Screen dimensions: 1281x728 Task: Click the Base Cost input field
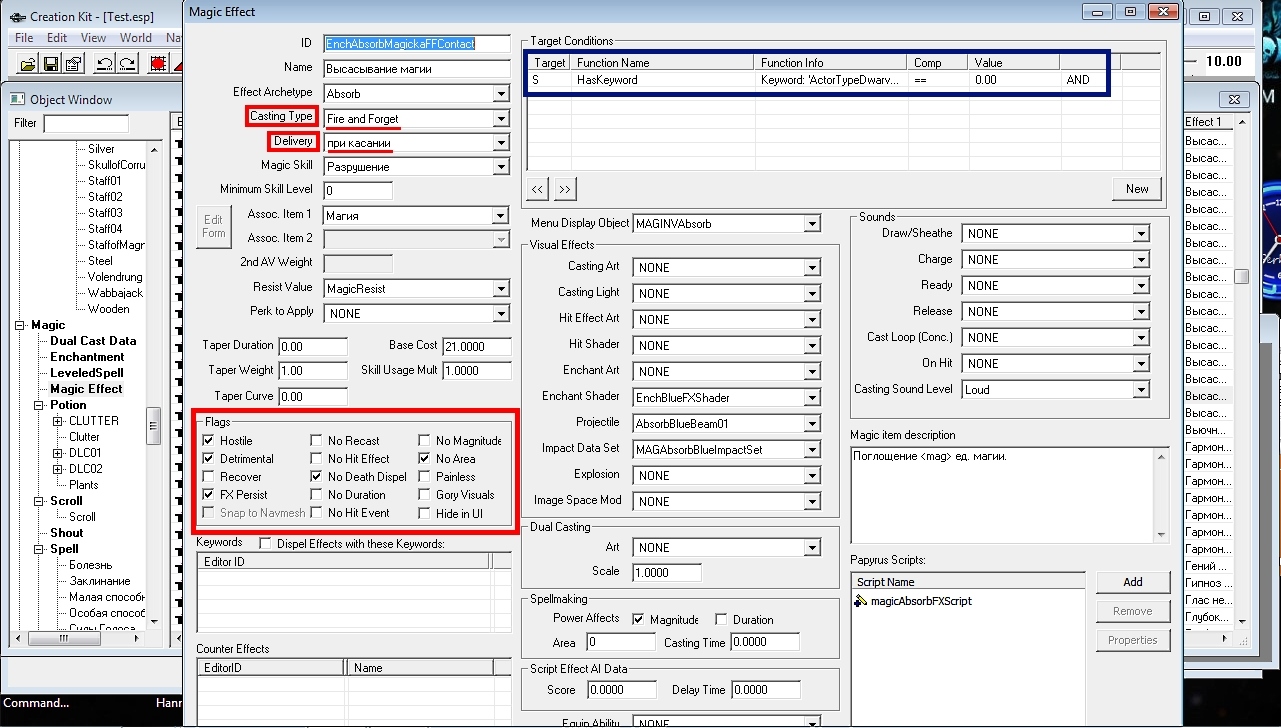476,346
